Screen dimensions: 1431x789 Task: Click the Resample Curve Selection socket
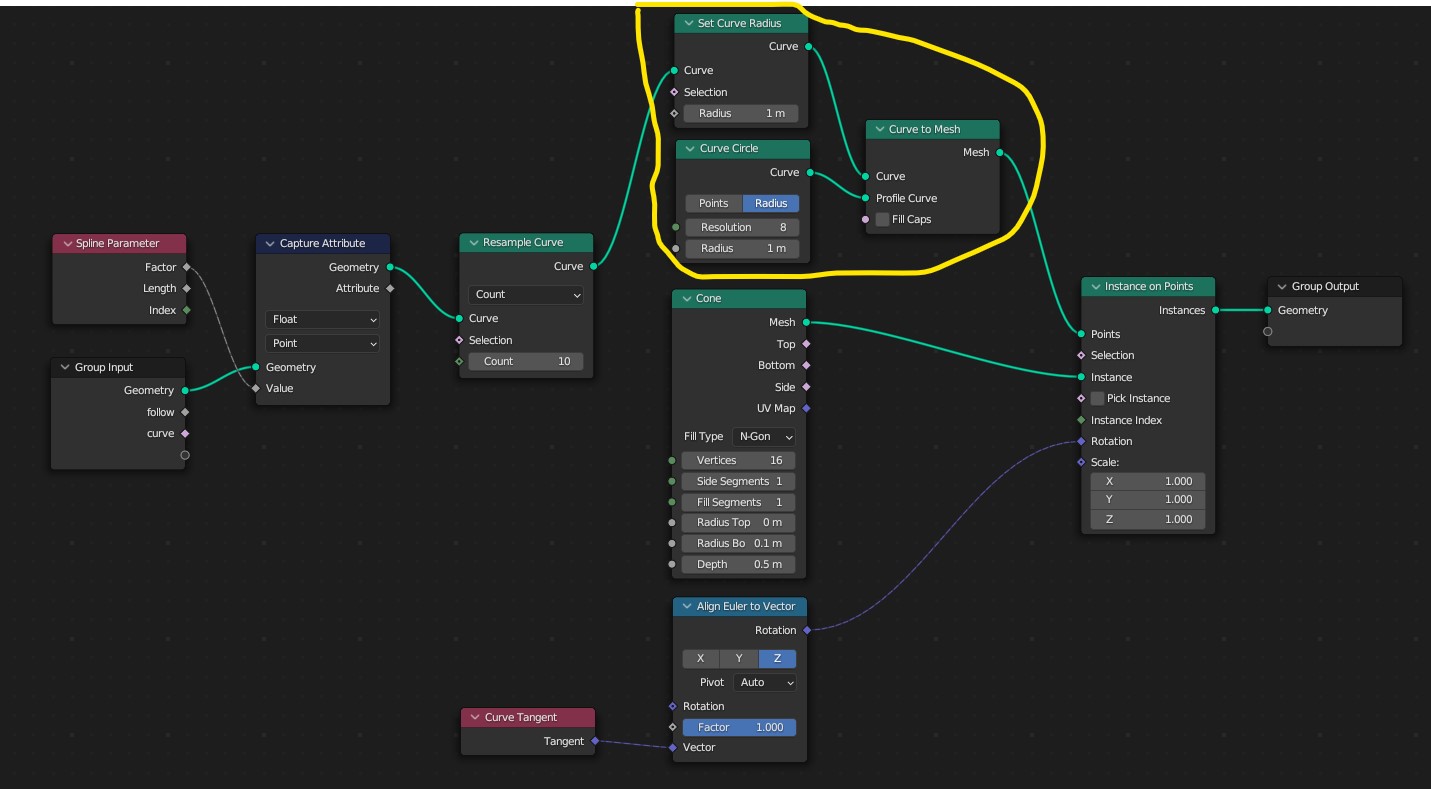(x=459, y=340)
